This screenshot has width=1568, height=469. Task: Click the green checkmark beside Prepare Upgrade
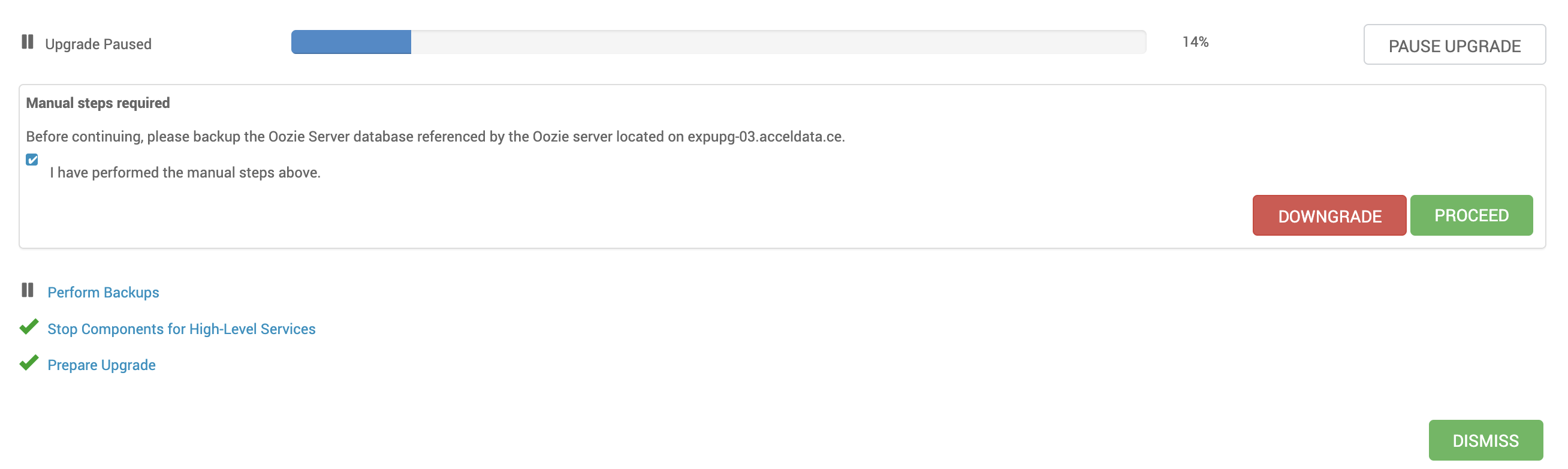pyautogui.click(x=29, y=363)
